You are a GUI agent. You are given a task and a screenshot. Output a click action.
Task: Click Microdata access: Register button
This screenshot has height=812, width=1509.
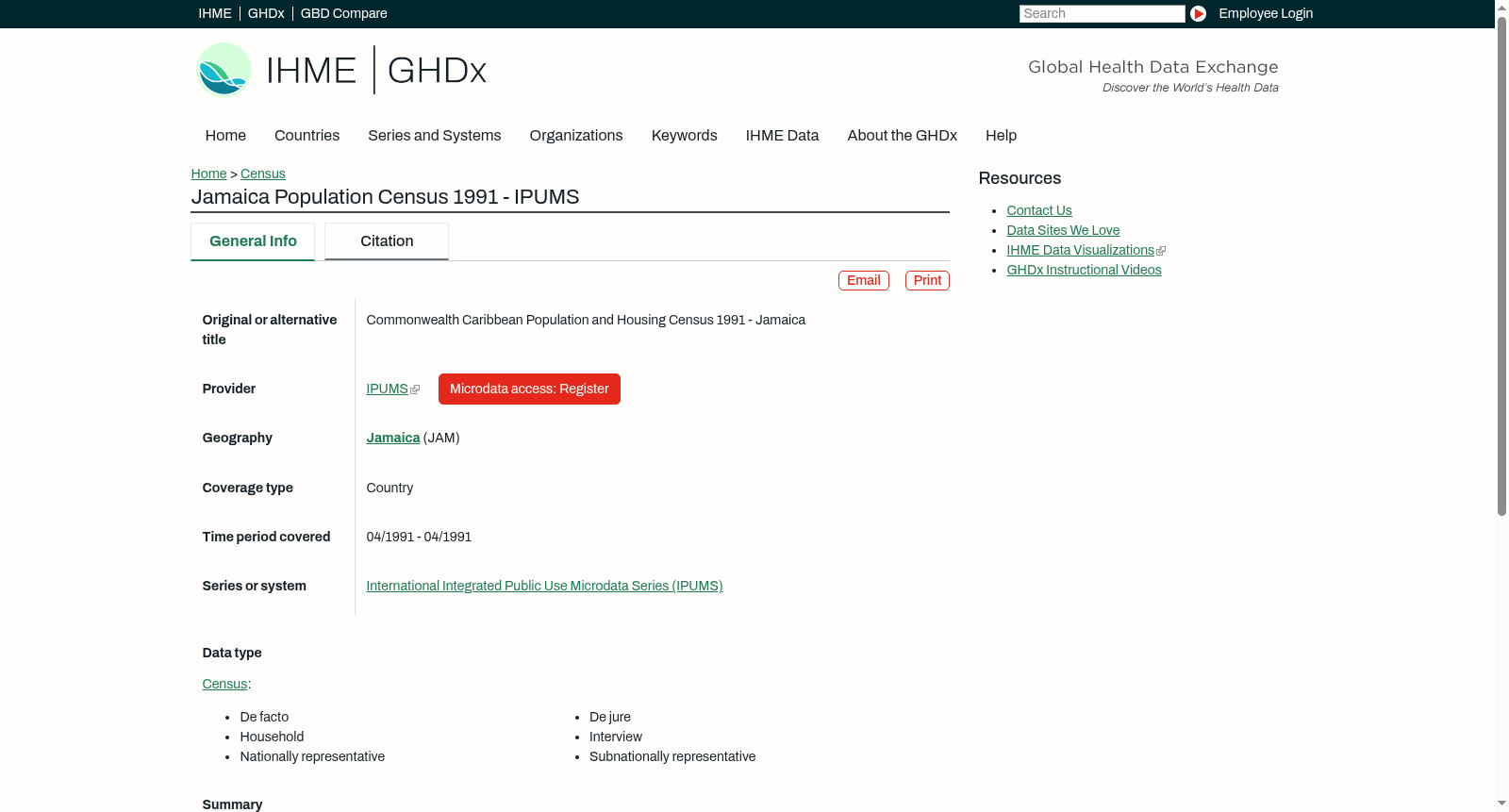(529, 389)
